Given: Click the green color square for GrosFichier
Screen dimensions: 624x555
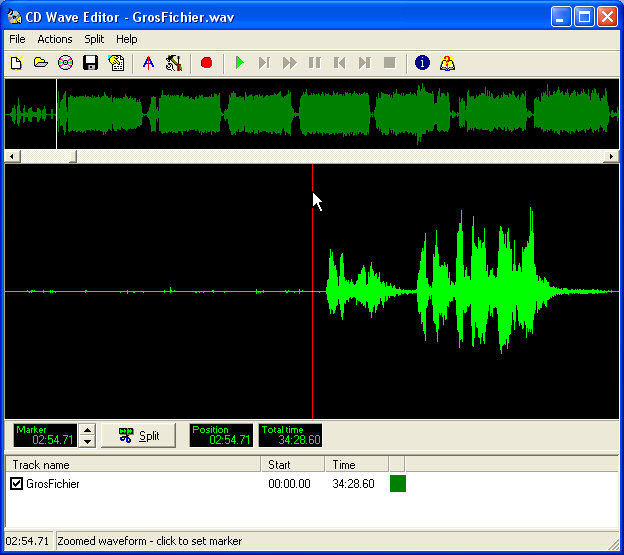Looking at the screenshot, I should click(397, 484).
